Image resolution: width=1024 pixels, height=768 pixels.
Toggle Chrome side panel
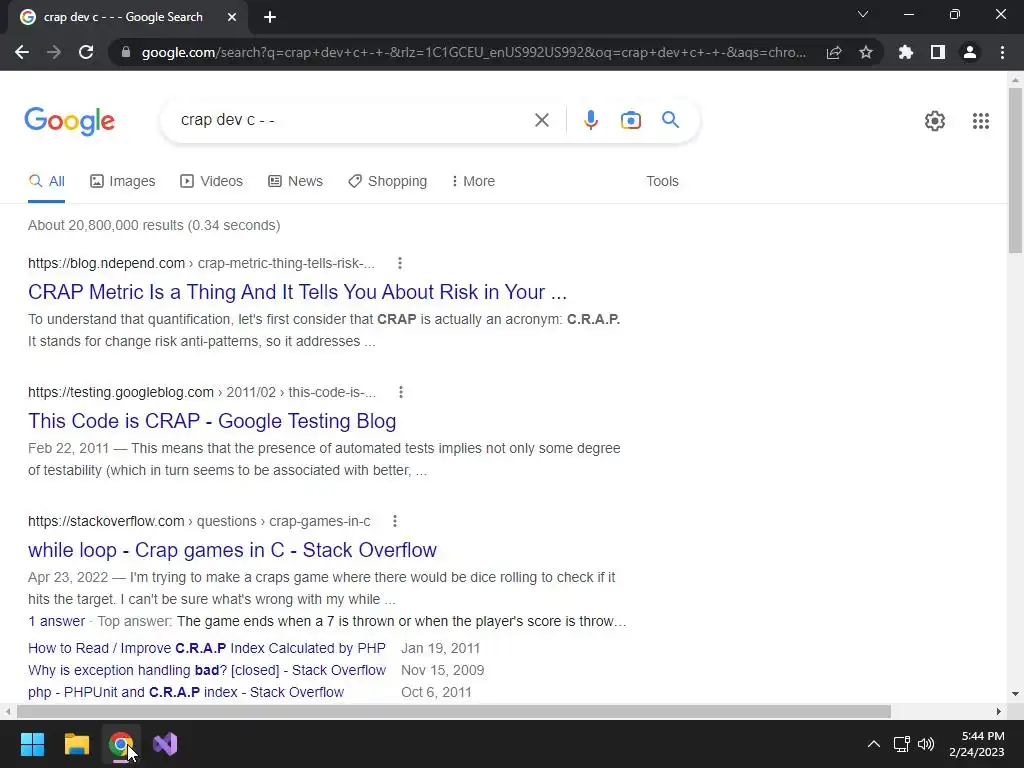(938, 52)
